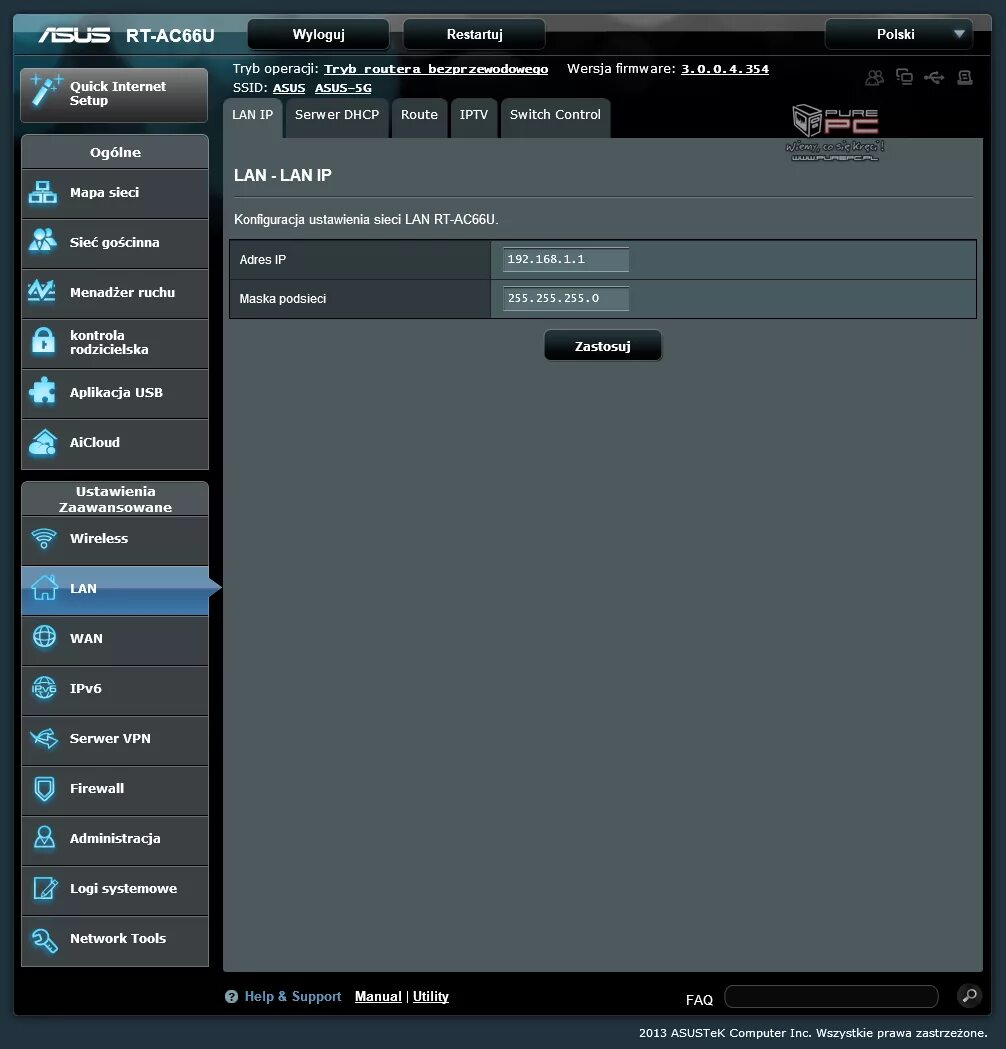Image resolution: width=1006 pixels, height=1049 pixels.
Task: Click the Aplikacja USB puzzle icon
Action: pos(43,391)
